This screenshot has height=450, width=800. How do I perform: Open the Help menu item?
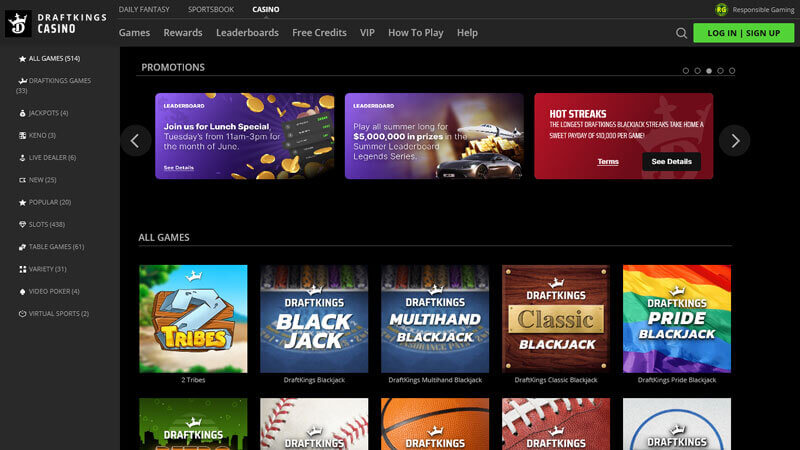(x=467, y=33)
